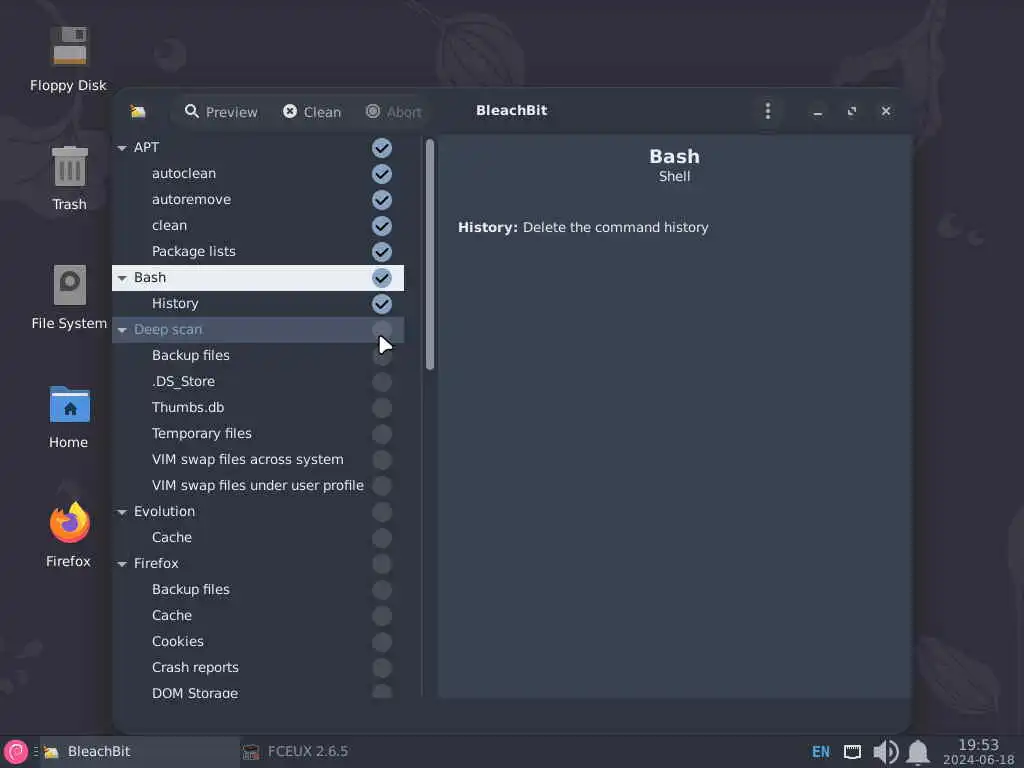Select the DOM Storage row
This screenshot has width=1024, height=768.
click(258, 692)
